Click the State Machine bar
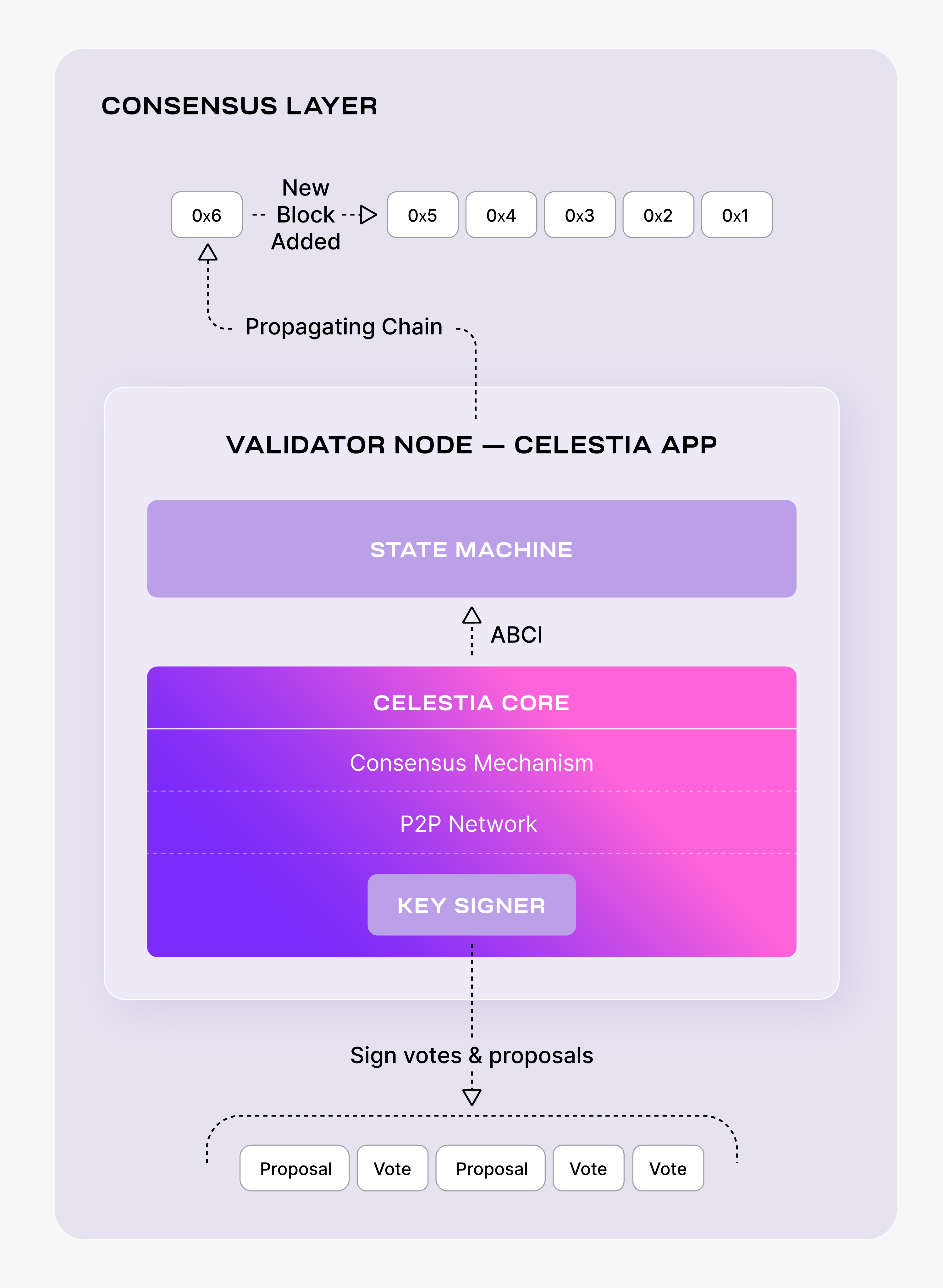The height and width of the screenshot is (1288, 943). pos(472,549)
